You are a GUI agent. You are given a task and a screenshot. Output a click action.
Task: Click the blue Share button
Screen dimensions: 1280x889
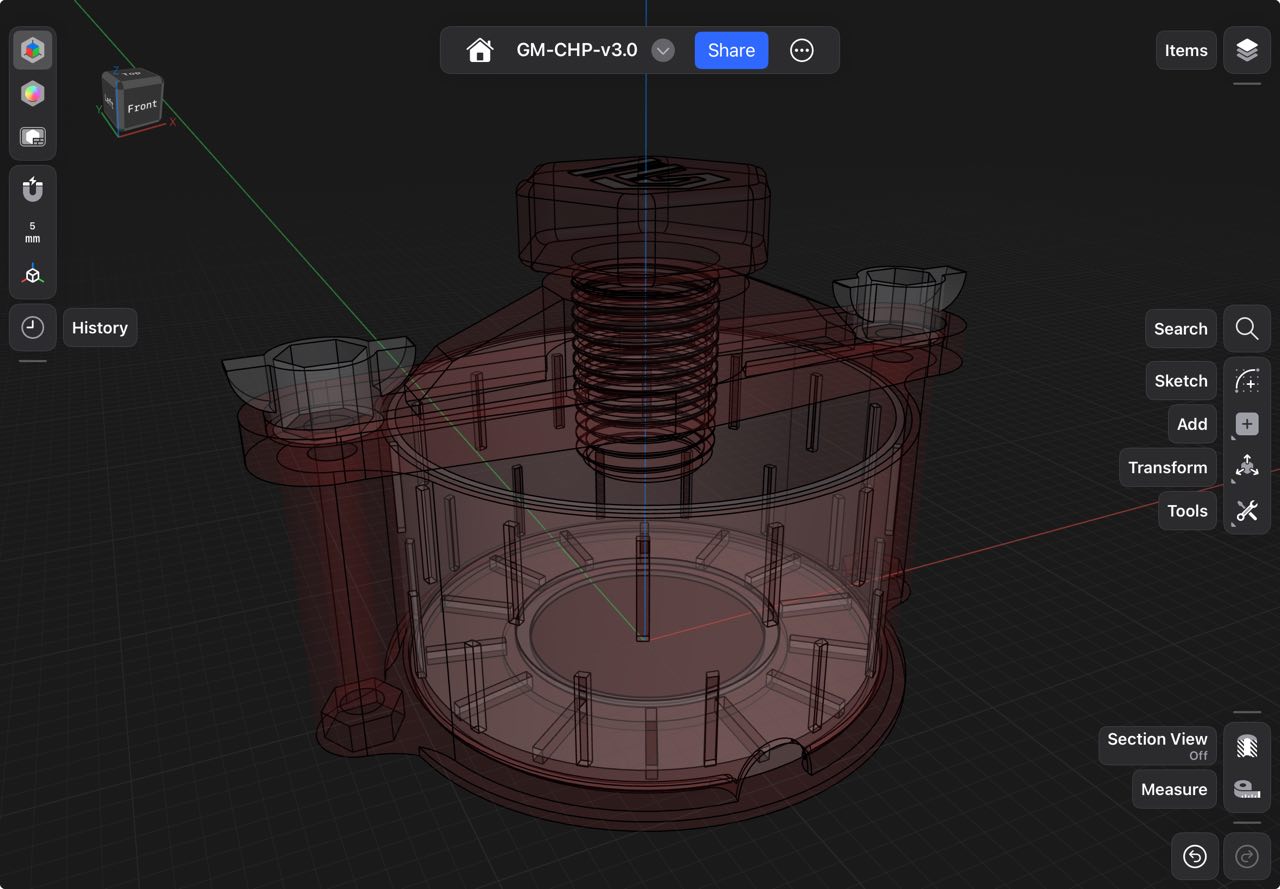pyautogui.click(x=731, y=50)
